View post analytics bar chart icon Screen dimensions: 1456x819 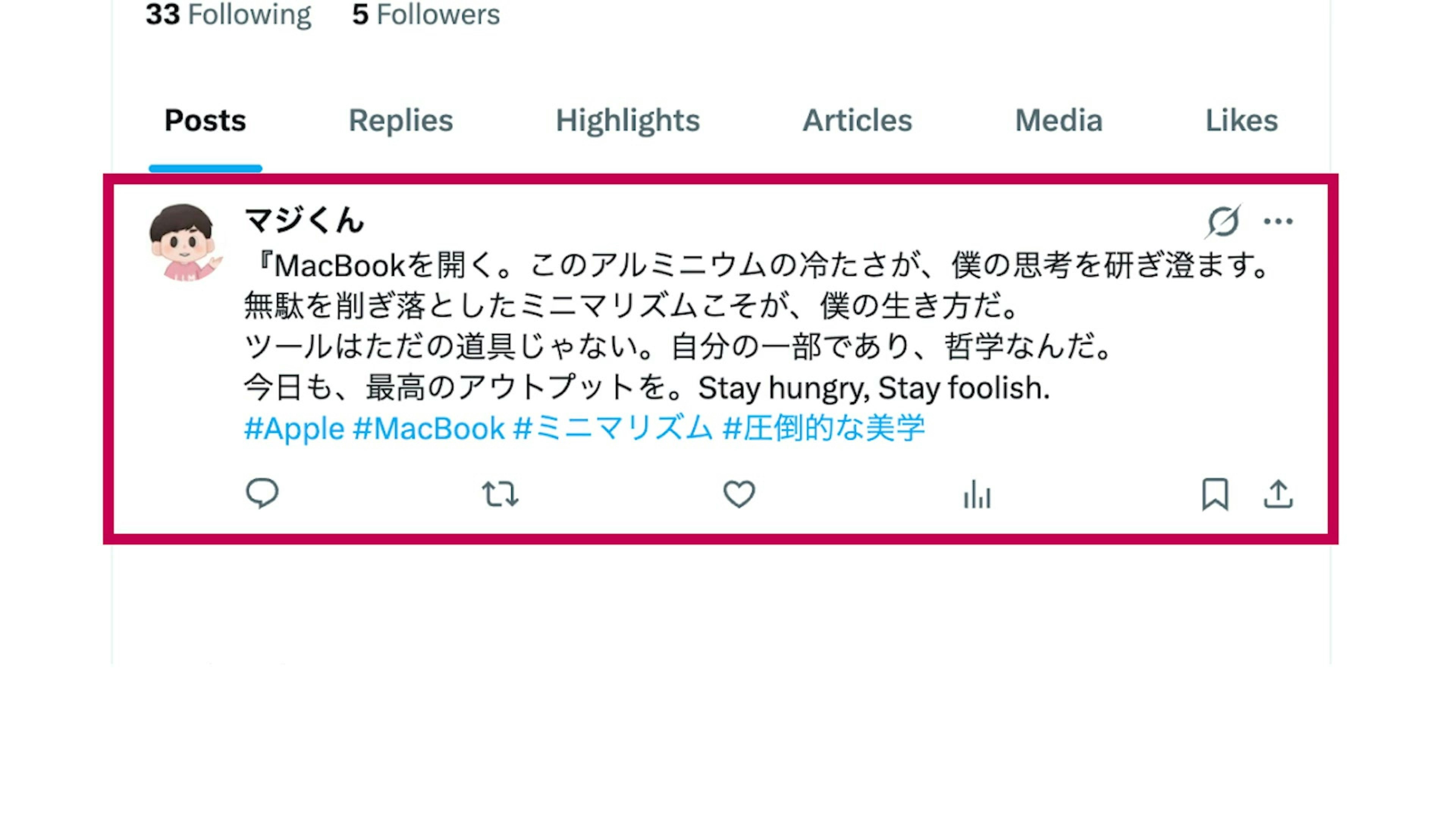(x=977, y=494)
